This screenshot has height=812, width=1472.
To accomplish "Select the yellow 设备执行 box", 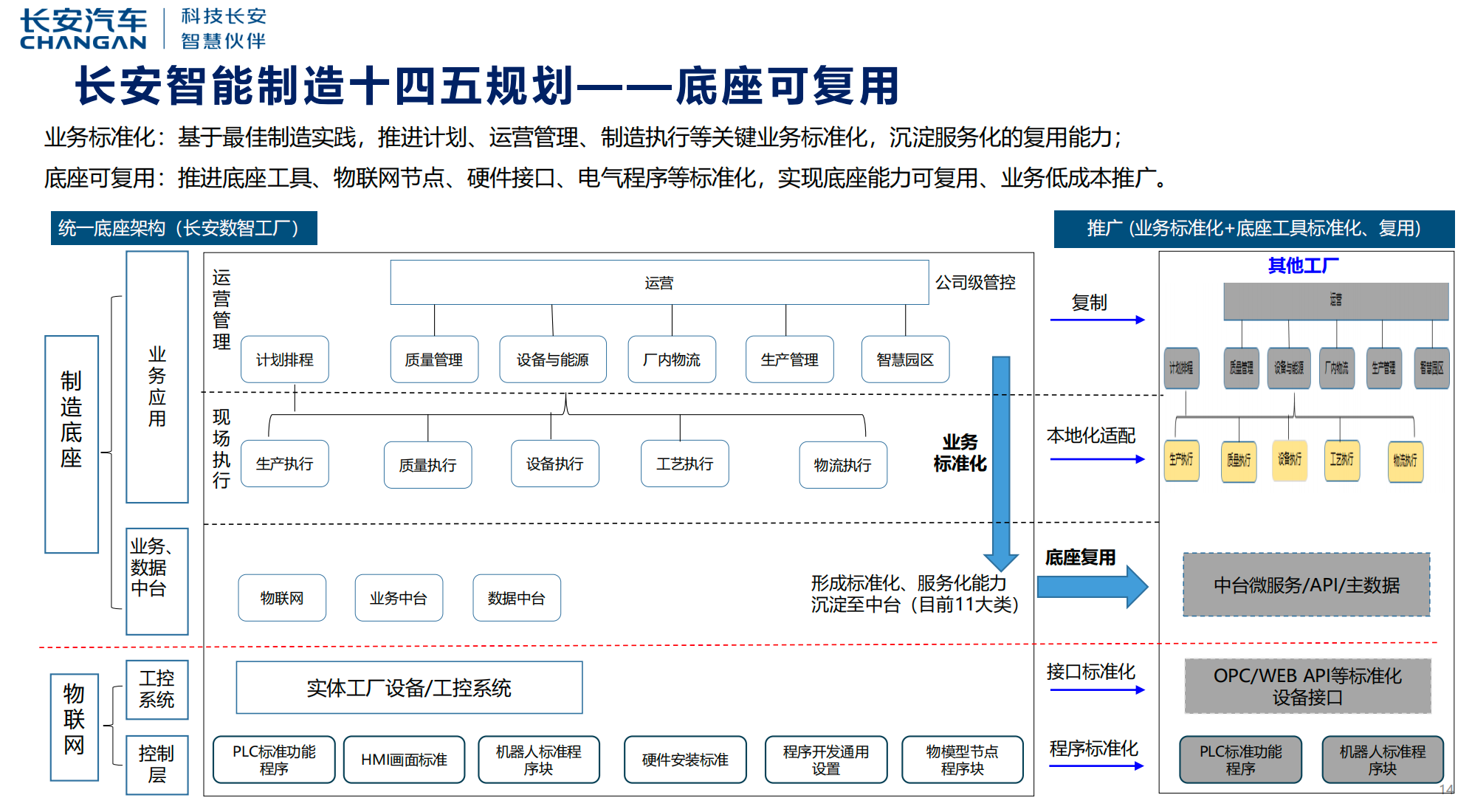I will click(1290, 460).
